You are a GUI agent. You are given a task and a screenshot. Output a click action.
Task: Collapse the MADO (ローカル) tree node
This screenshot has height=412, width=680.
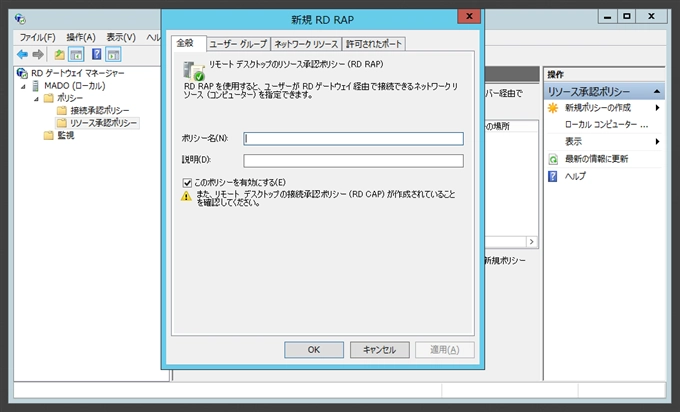coord(23,86)
